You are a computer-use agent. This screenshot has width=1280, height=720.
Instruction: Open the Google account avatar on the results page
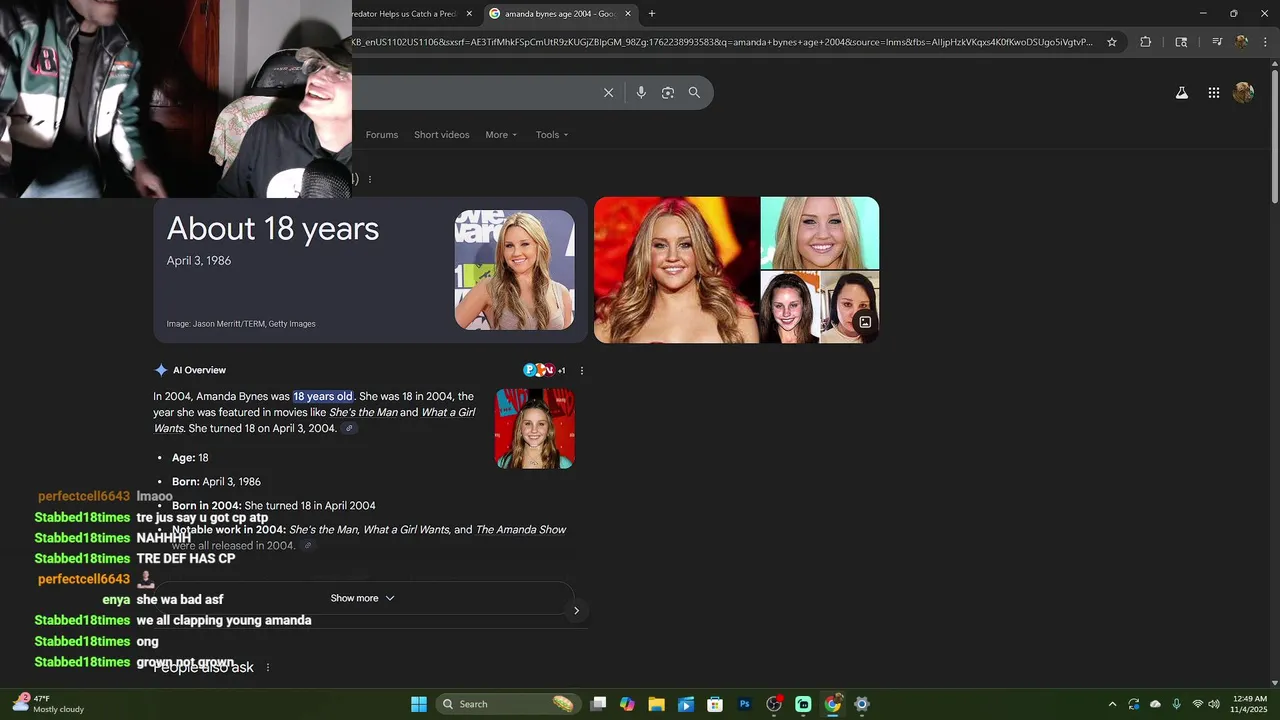[x=1244, y=93]
